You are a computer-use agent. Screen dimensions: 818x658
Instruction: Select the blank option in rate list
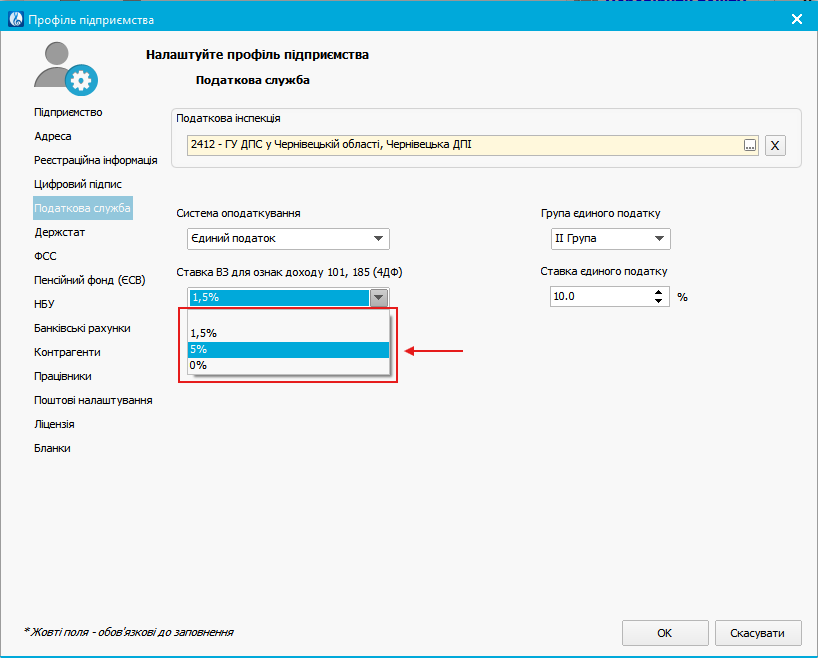288,317
